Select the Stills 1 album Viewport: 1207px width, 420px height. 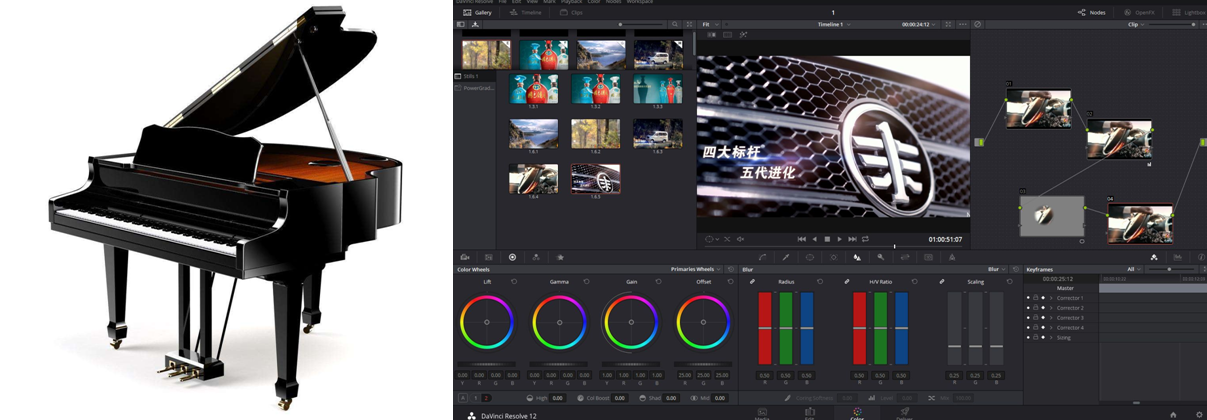tap(470, 76)
